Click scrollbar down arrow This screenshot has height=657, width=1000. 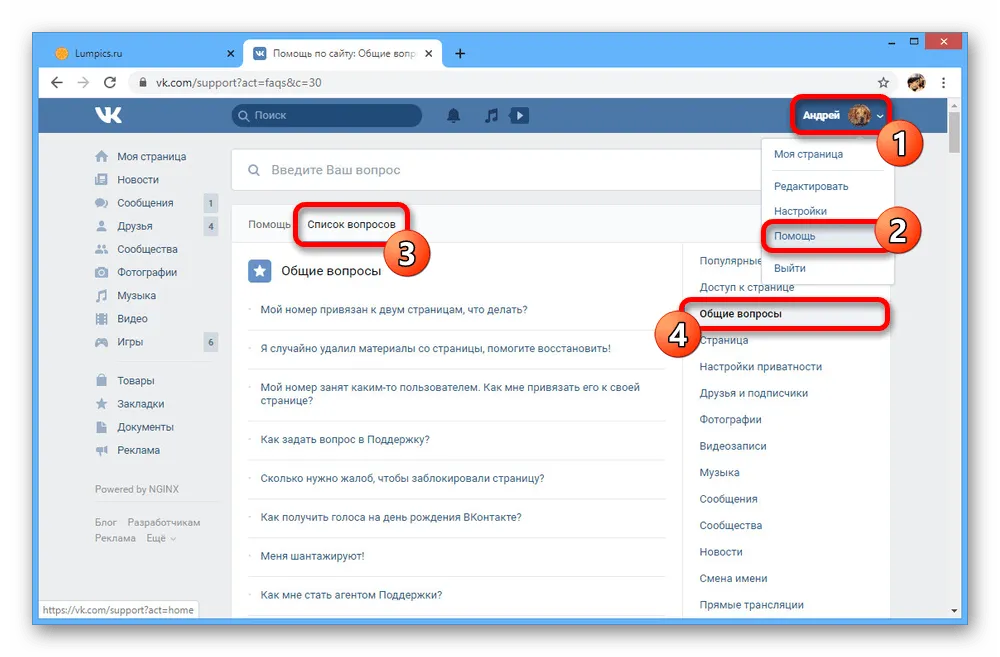[x=954, y=610]
